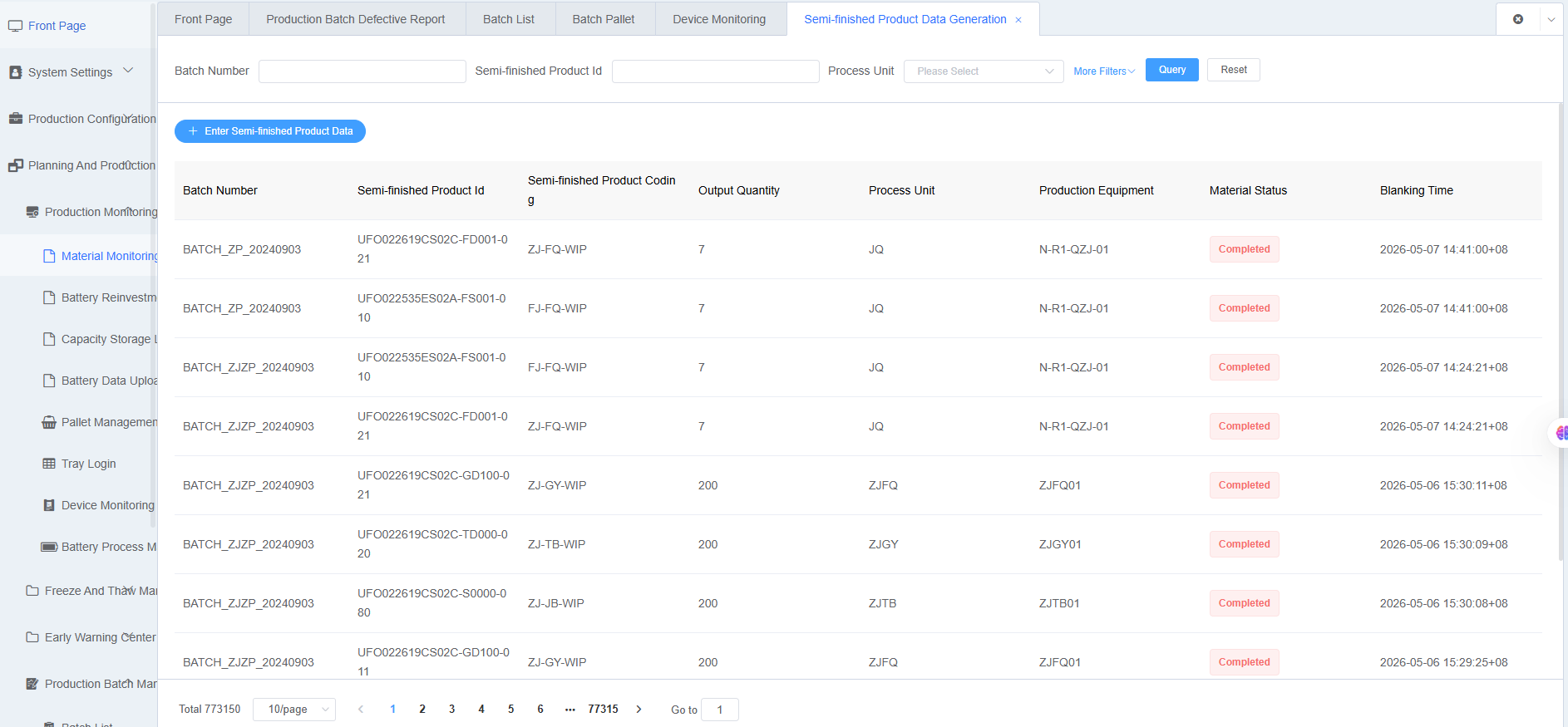Open the tab options chevron dropdown
Viewport: 1568px width, 727px height.
point(1551,19)
